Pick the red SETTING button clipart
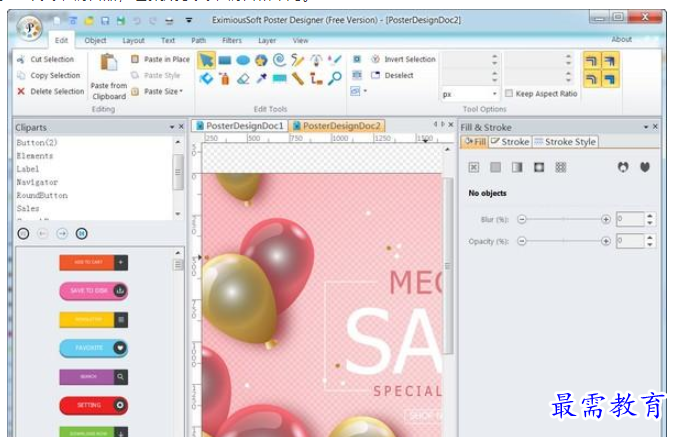Viewport: 673px width, 437px height. [94, 405]
